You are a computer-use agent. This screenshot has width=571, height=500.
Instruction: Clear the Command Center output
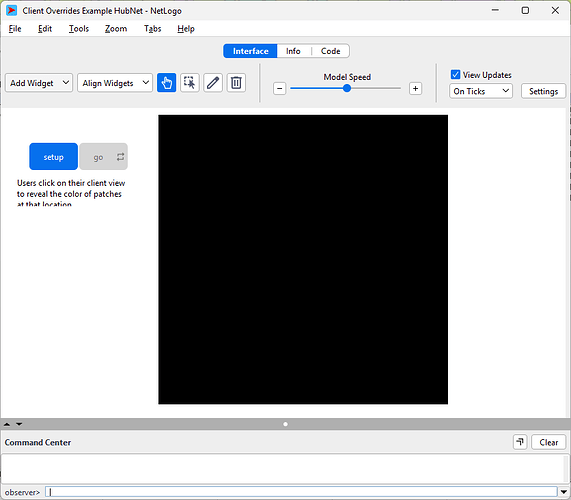point(548,442)
